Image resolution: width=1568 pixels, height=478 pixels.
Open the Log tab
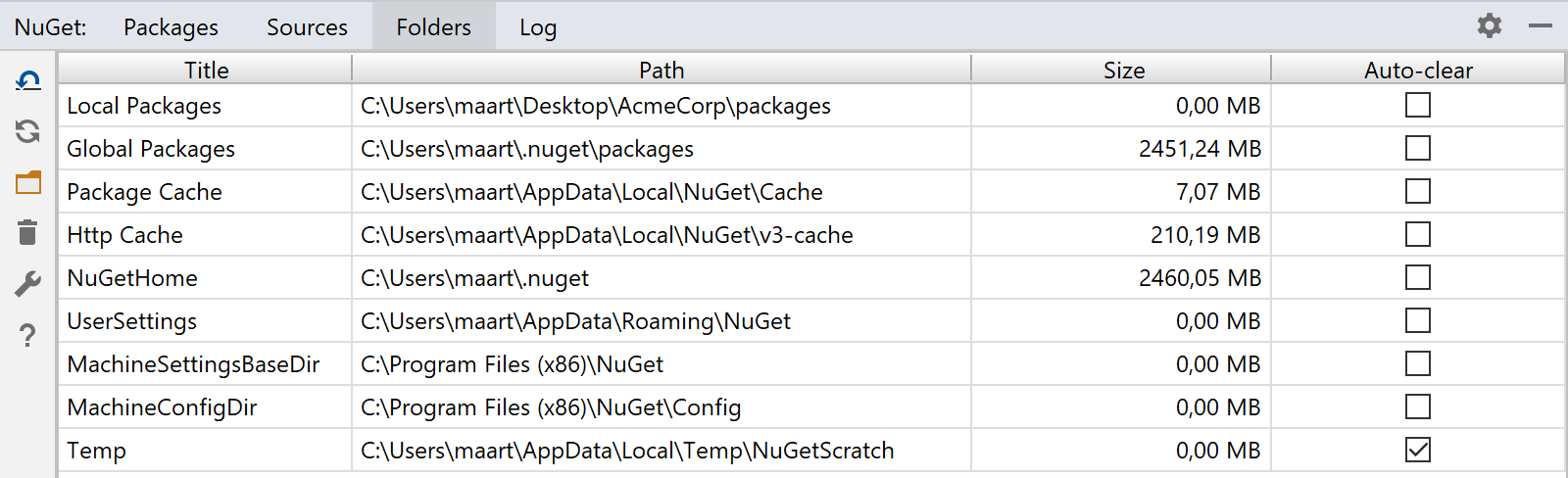[x=538, y=27]
